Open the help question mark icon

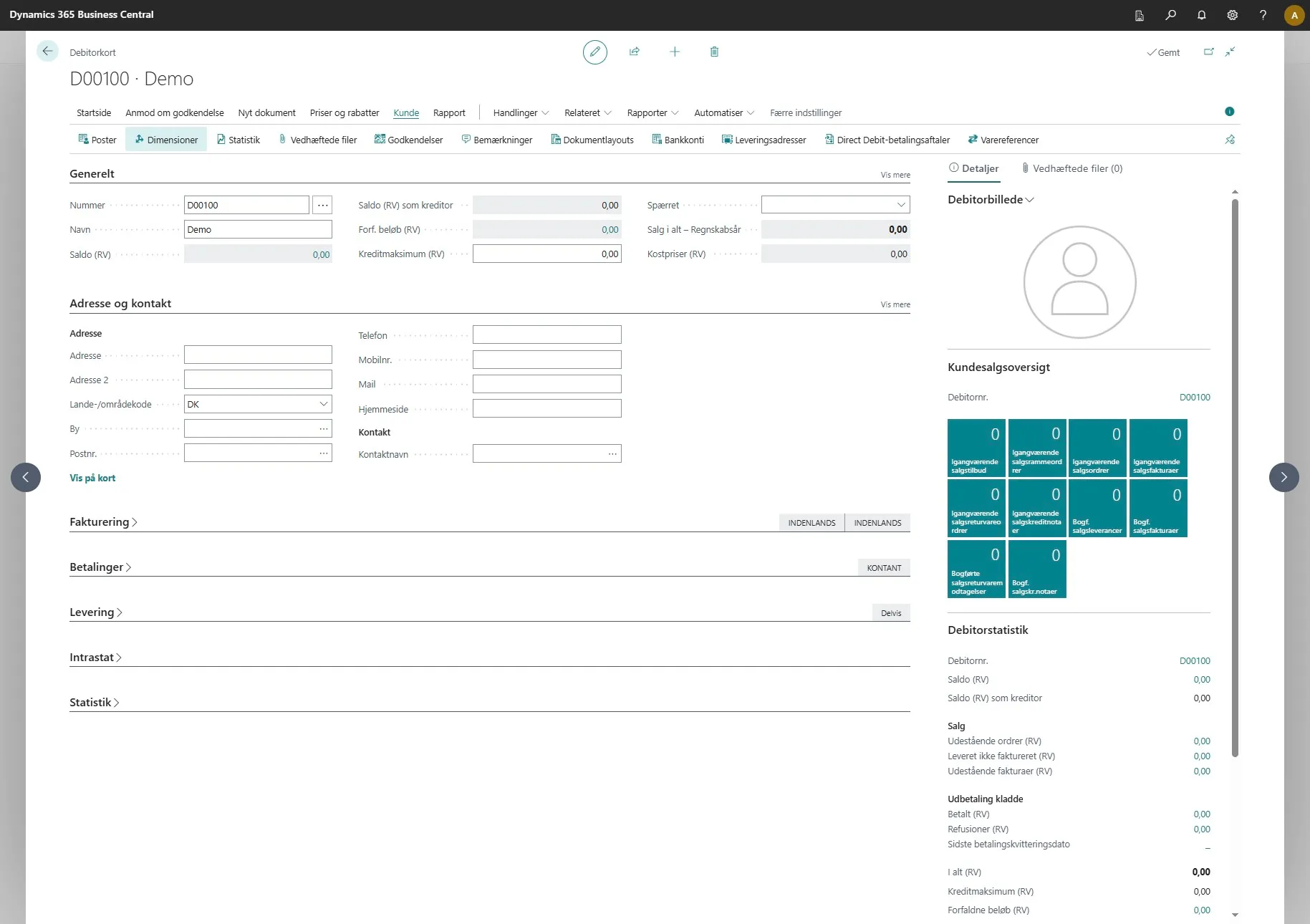(1263, 14)
